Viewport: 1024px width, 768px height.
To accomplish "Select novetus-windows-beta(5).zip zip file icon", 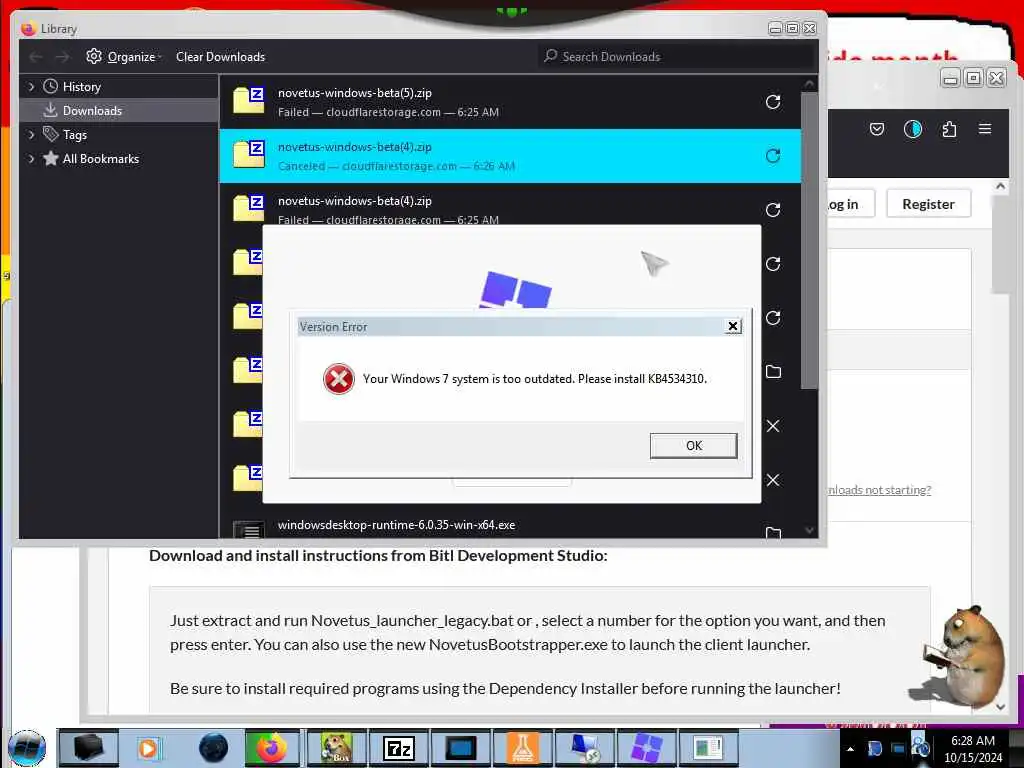I will coord(249,100).
